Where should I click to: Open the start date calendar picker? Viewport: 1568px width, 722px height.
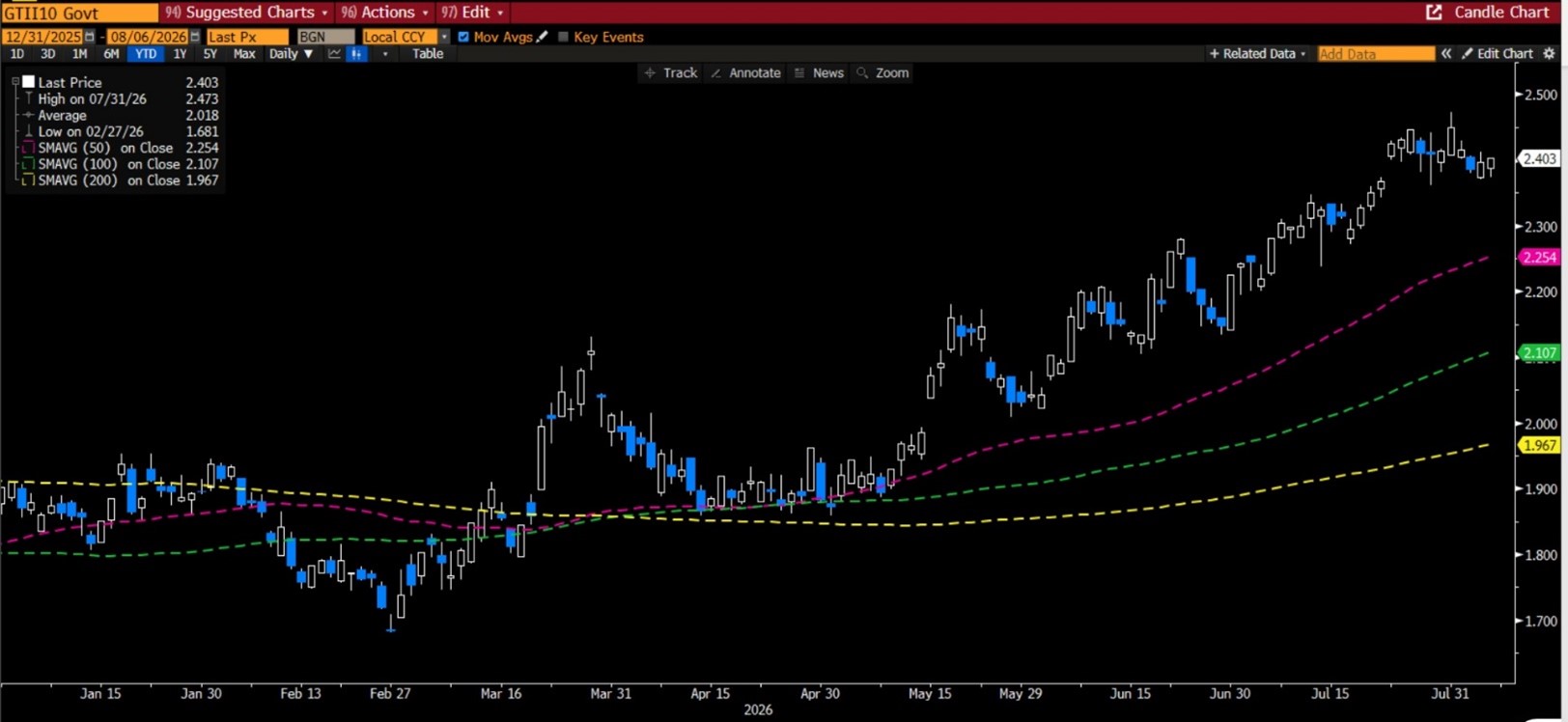[90, 37]
